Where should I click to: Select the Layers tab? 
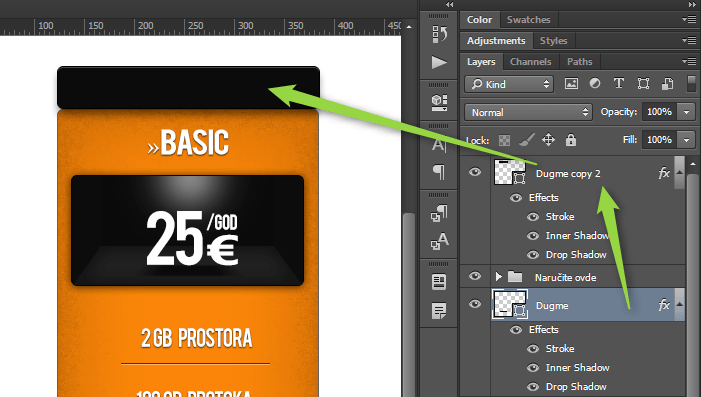tap(481, 62)
